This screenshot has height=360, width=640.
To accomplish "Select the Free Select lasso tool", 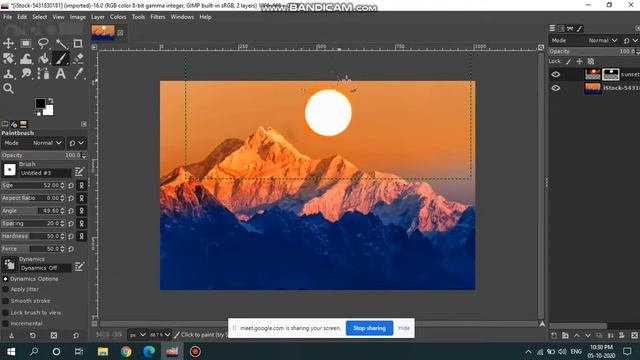I will pos(43,43).
